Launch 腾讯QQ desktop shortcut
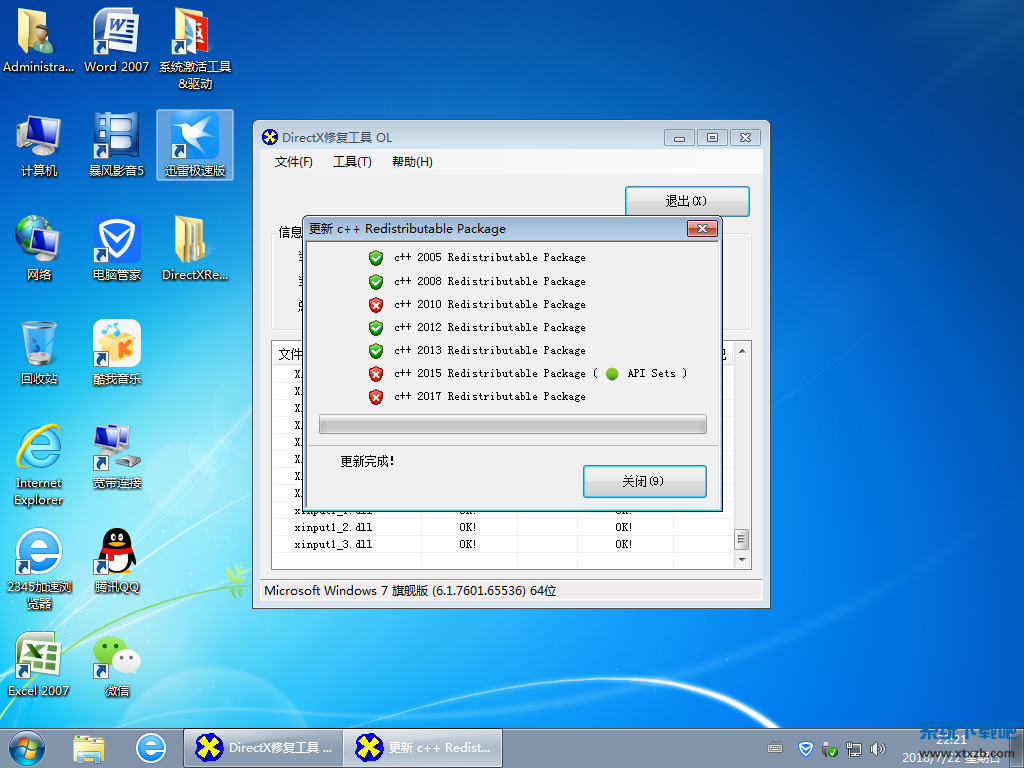Screen dimensions: 1024x768 click(x=116, y=560)
